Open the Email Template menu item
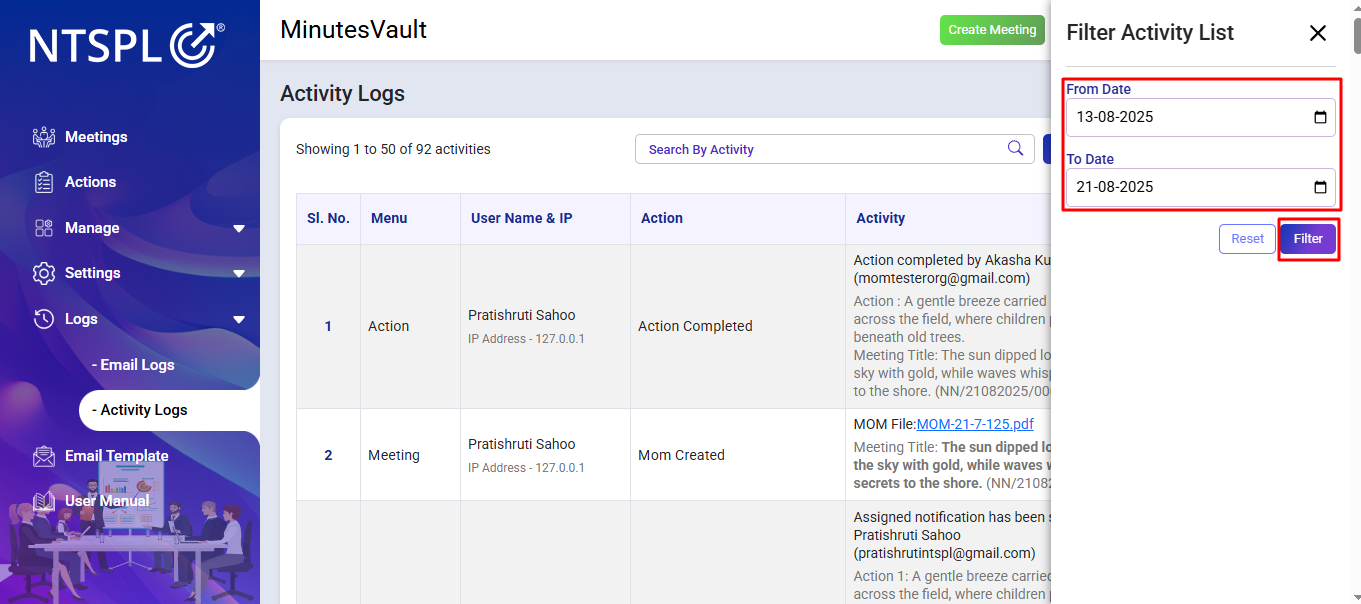Screen dimensions: 1361x604 click(117, 456)
